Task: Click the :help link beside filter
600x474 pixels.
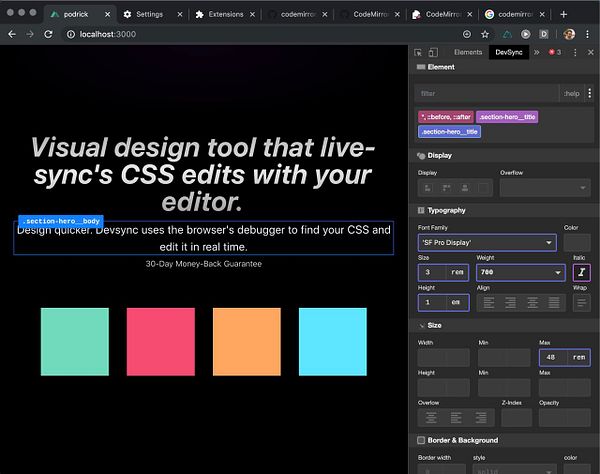Action: [572, 93]
